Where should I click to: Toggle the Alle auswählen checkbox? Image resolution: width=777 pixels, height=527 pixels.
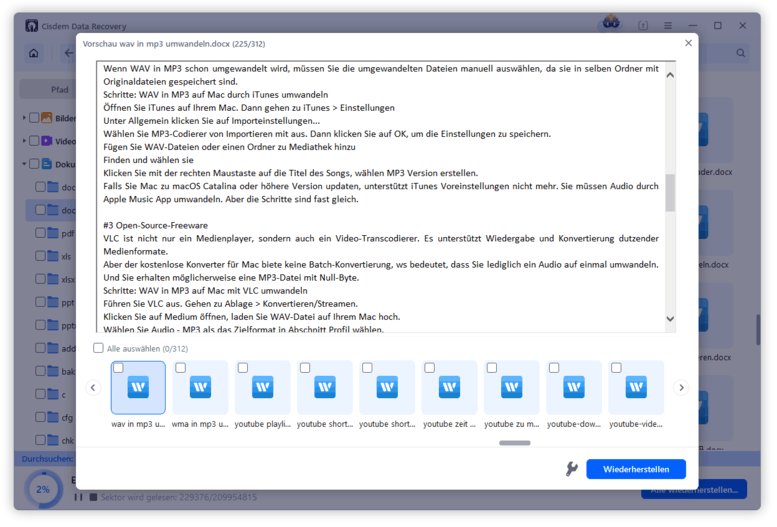(98, 348)
